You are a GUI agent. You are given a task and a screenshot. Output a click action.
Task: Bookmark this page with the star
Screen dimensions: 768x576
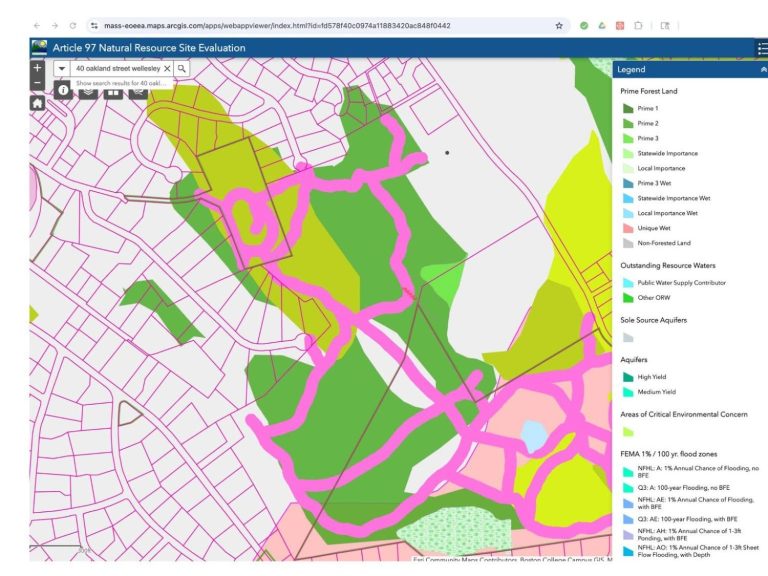[x=558, y=25]
